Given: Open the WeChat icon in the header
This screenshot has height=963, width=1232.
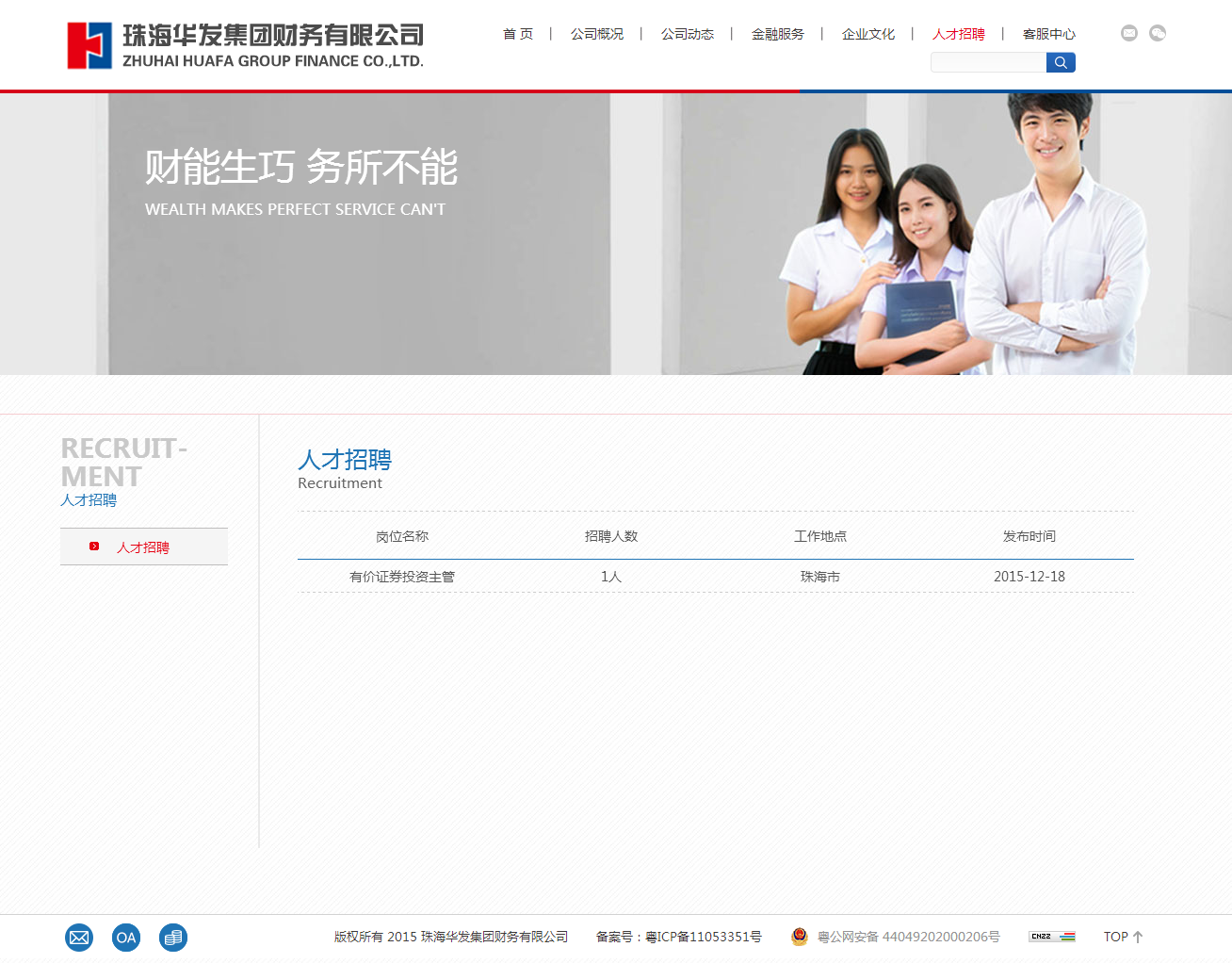Looking at the screenshot, I should [x=1157, y=33].
